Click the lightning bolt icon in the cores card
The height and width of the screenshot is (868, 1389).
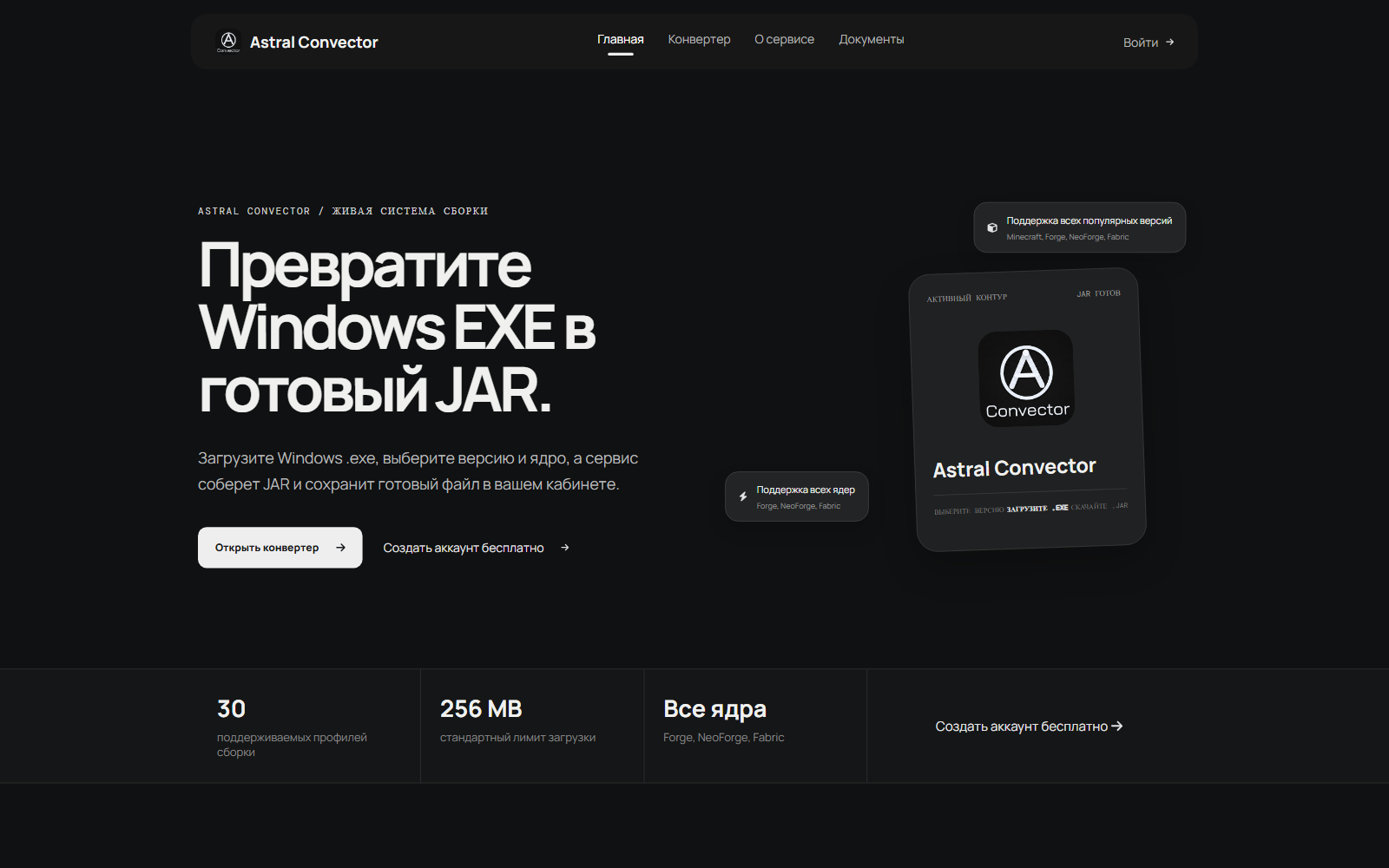click(743, 497)
